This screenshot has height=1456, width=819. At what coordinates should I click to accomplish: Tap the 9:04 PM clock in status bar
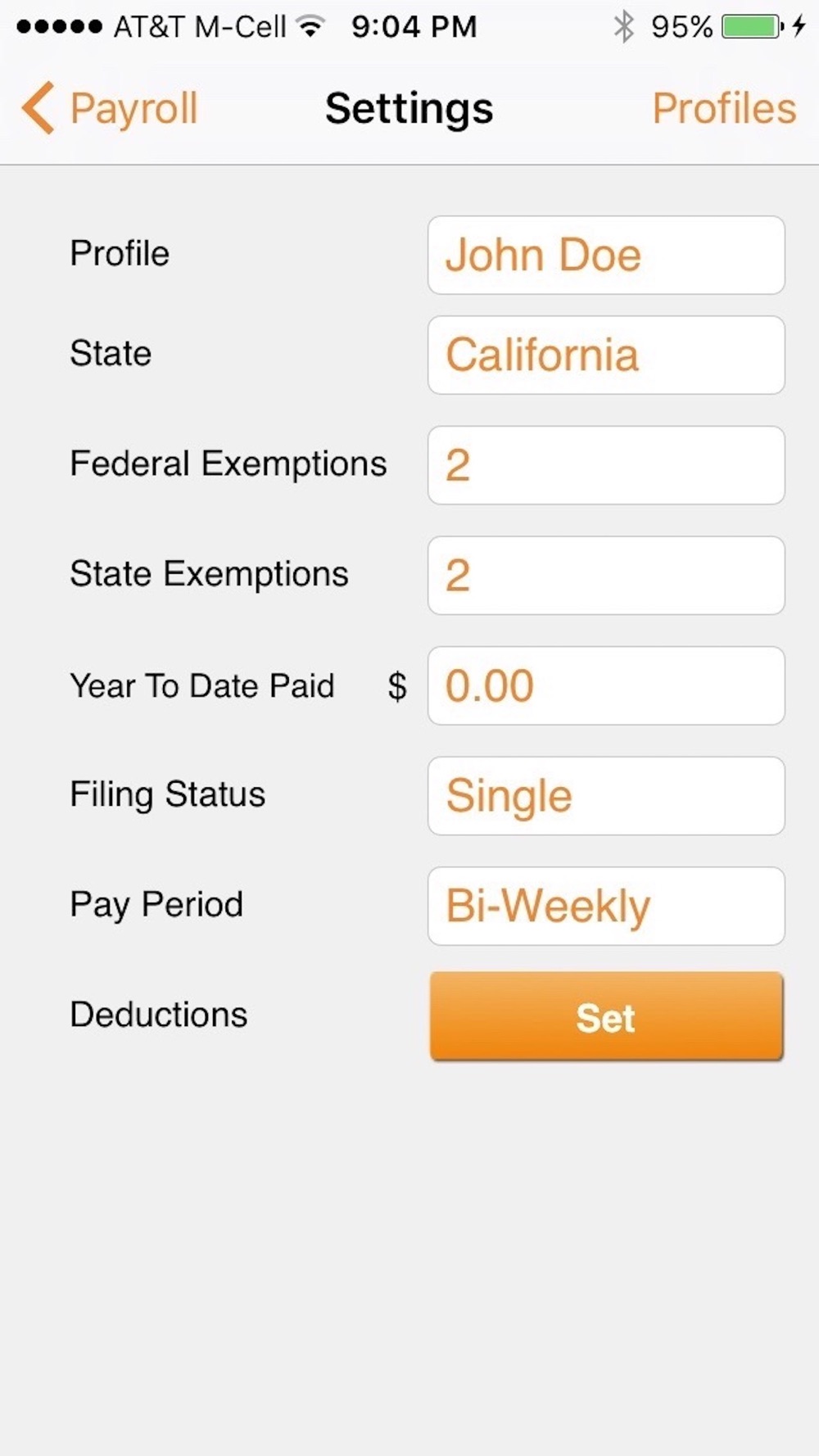[414, 27]
